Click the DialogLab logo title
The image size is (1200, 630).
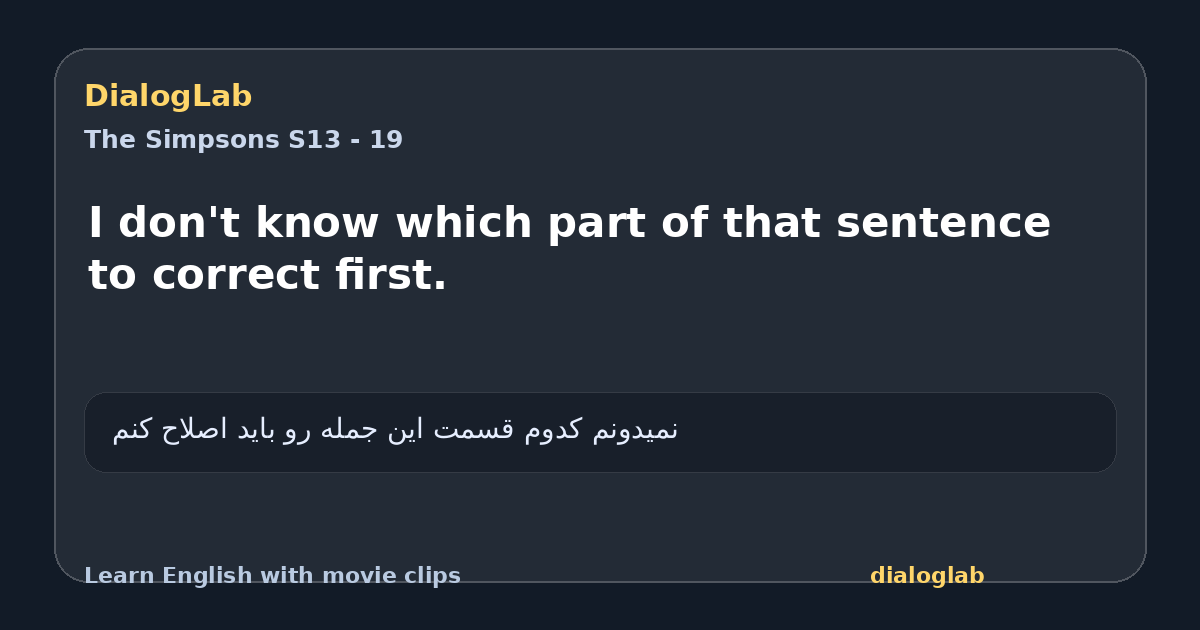pyautogui.click(x=168, y=97)
